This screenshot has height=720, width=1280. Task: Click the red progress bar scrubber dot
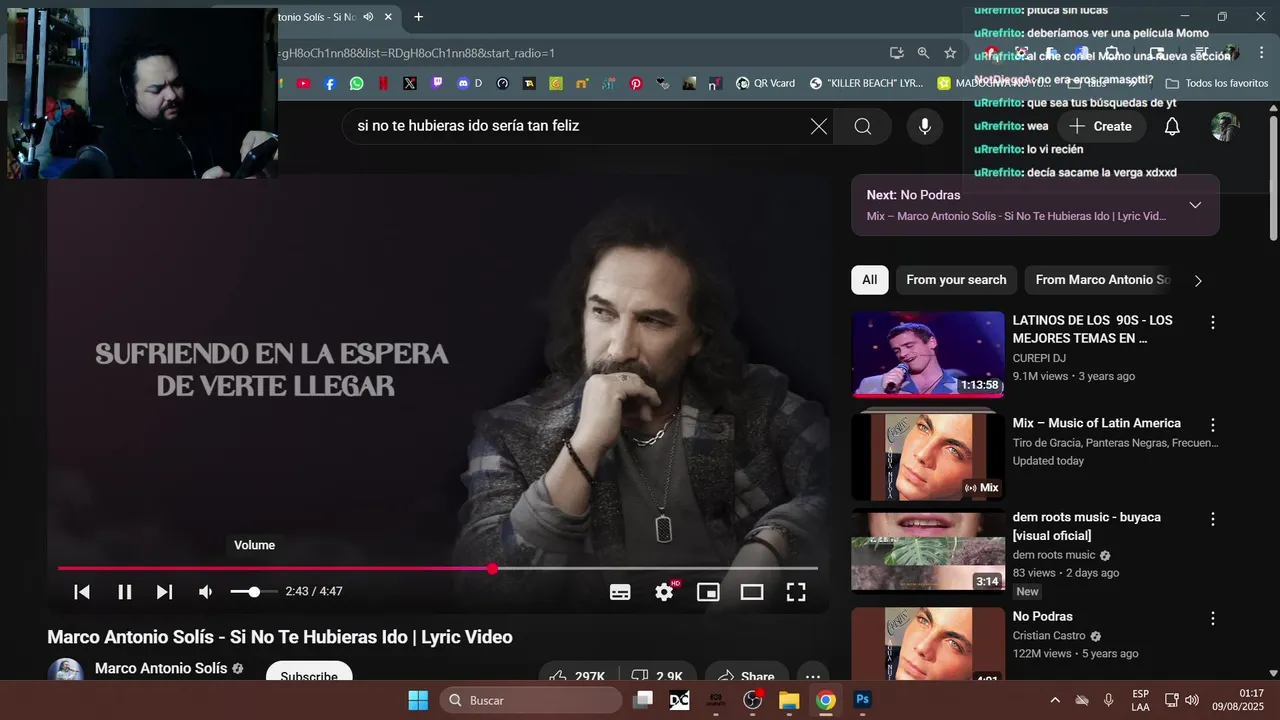pyautogui.click(x=492, y=568)
